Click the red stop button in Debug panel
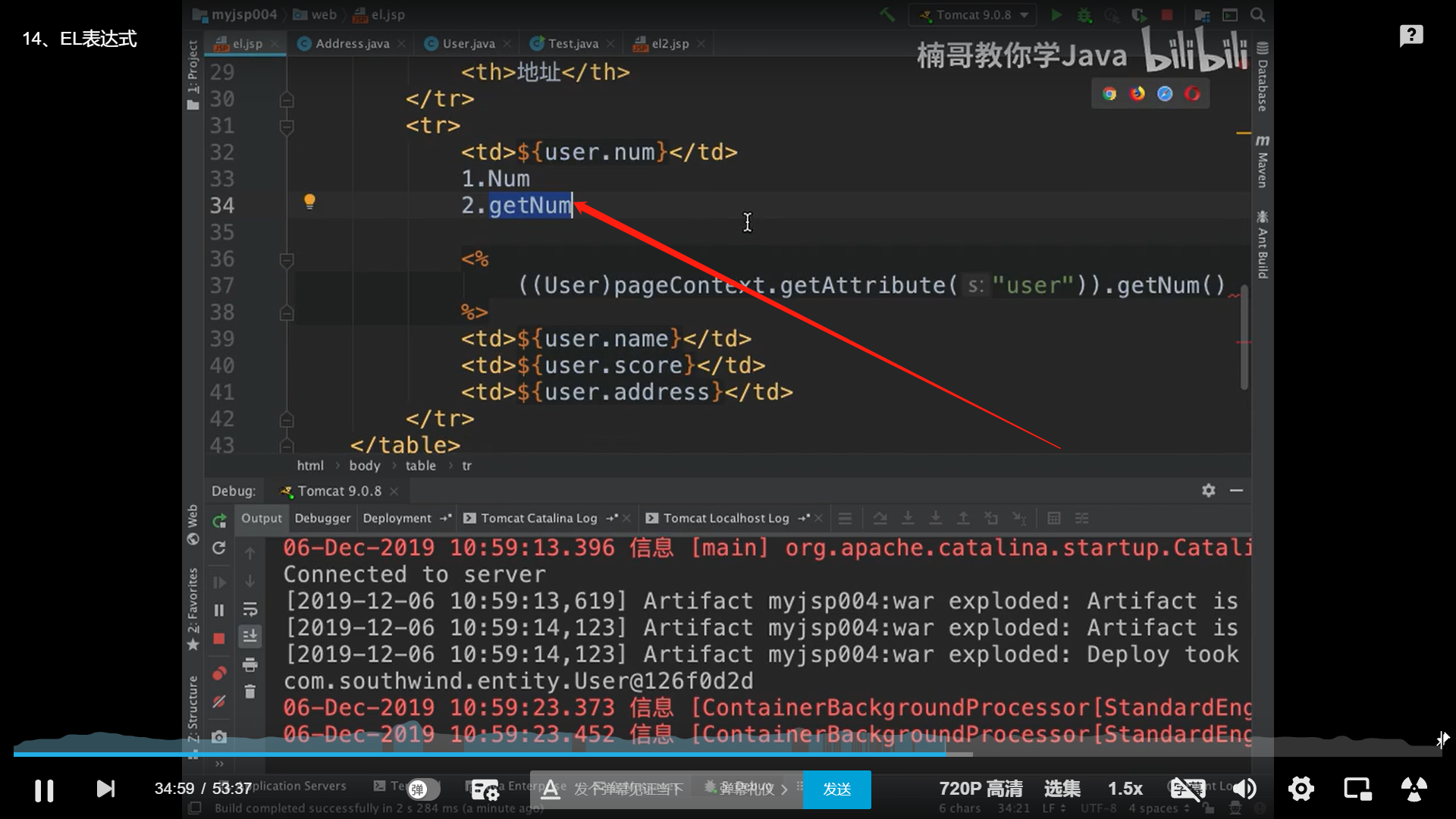Viewport: 1456px width, 819px height. pyautogui.click(x=219, y=639)
